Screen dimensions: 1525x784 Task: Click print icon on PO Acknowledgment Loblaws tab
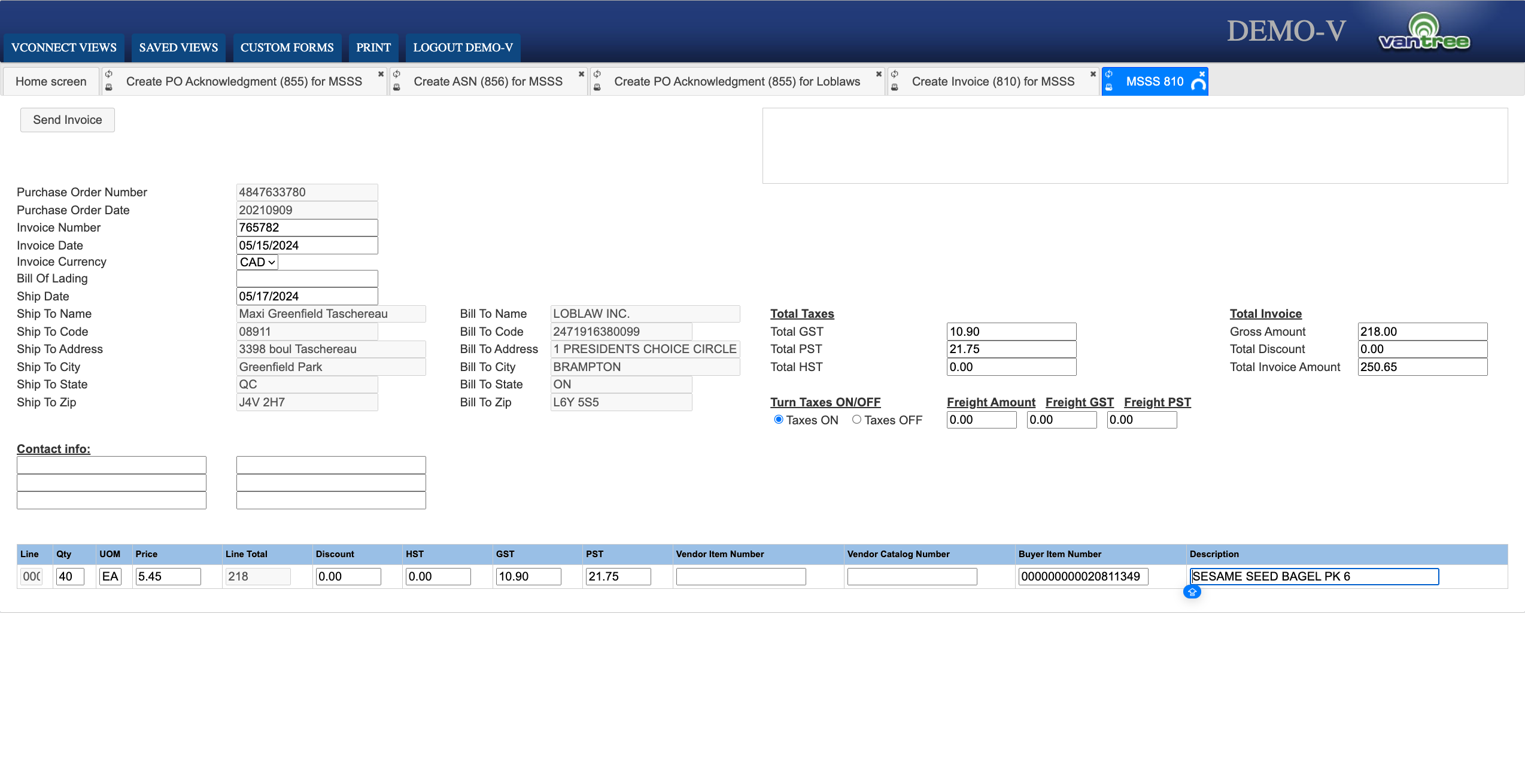click(597, 87)
